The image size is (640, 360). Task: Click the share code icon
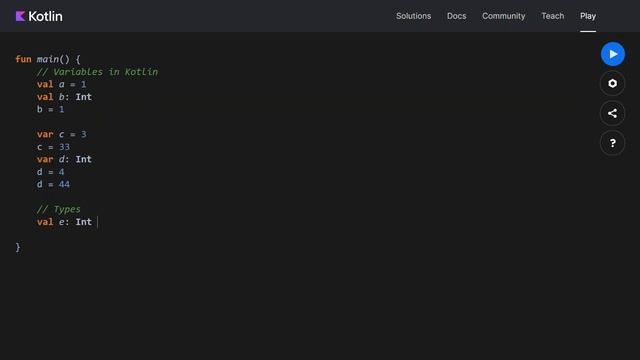pos(612,113)
